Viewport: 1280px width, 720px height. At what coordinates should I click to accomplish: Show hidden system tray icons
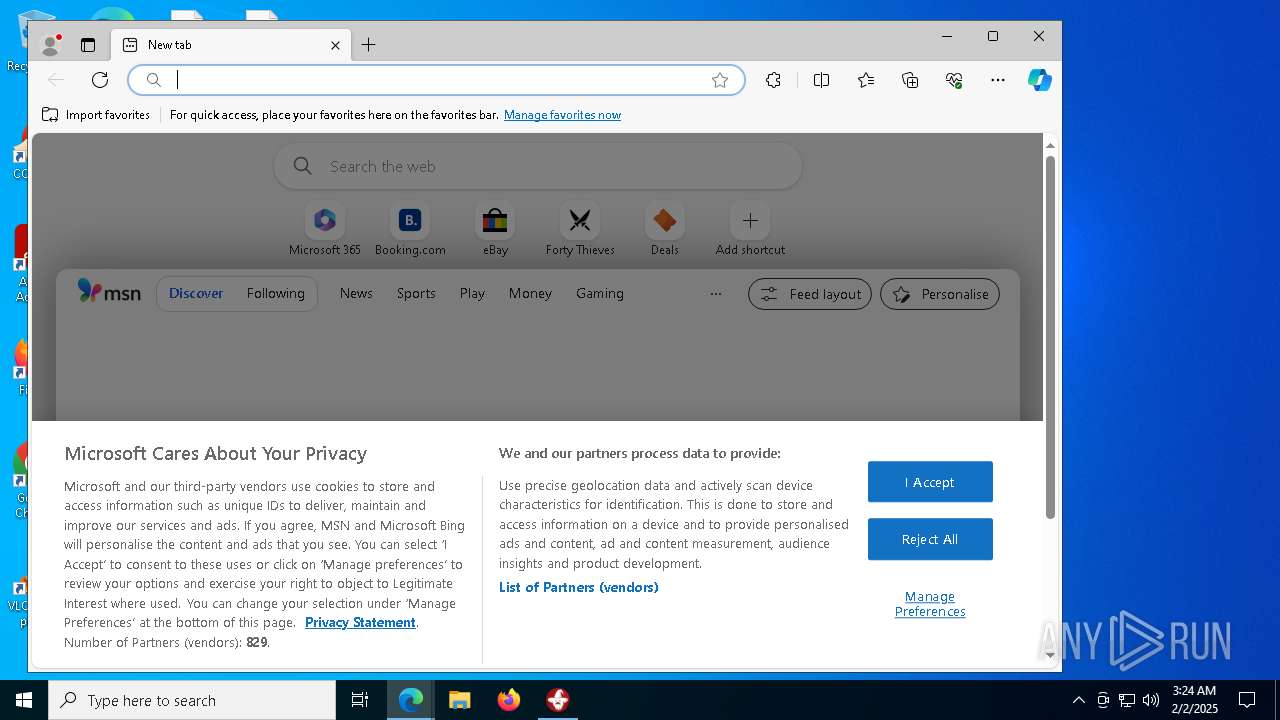1078,700
